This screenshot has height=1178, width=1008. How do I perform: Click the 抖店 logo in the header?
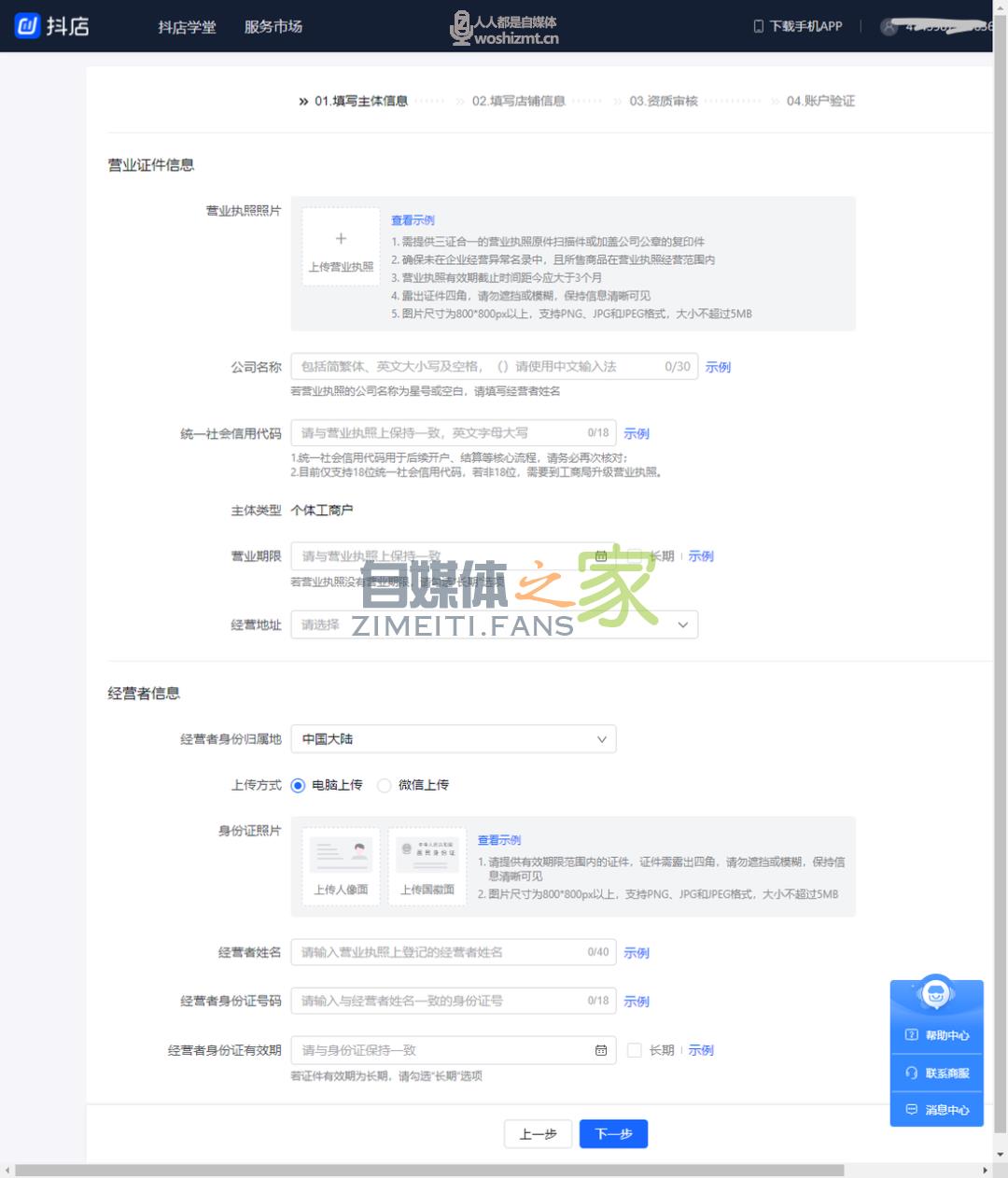pyautogui.click(x=51, y=25)
